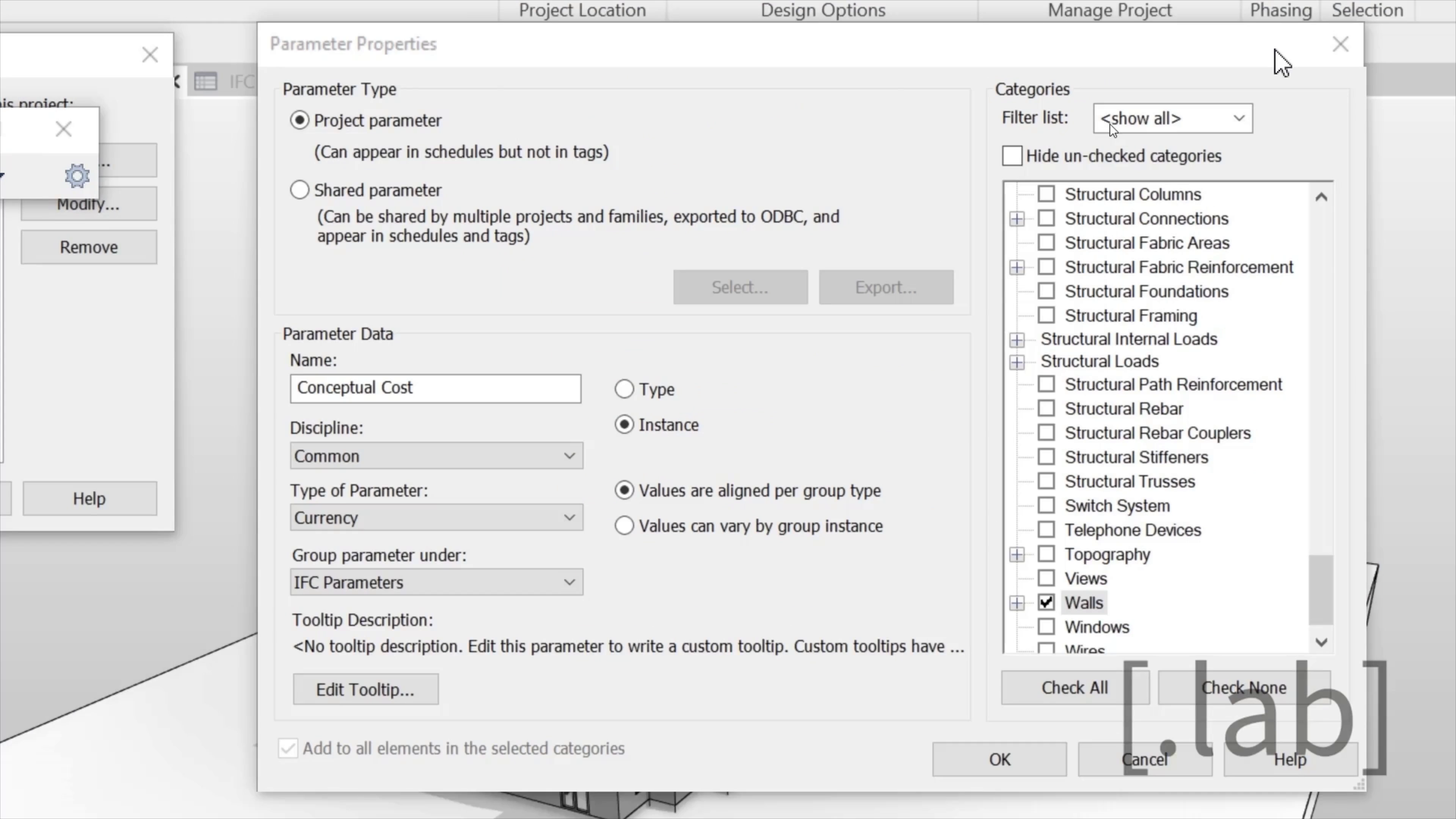Enable Hide un-checked categories

point(1012,156)
